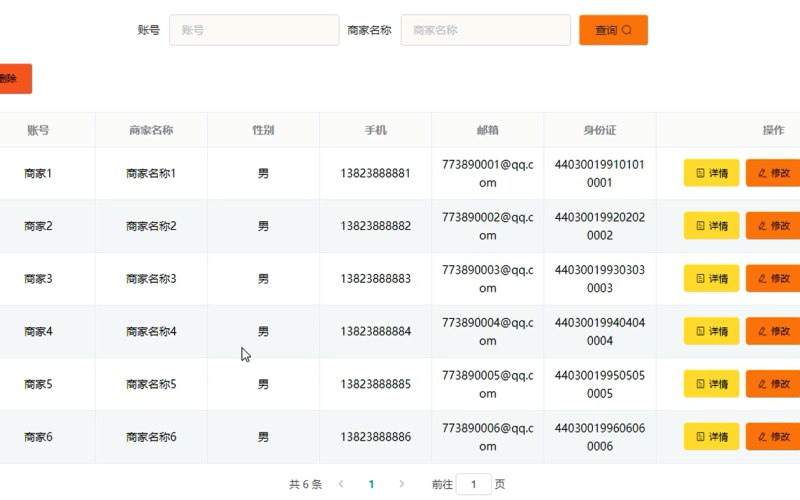This screenshot has height=500, width=800.
Task: Select cell text 商家名称3
Action: (x=151, y=279)
